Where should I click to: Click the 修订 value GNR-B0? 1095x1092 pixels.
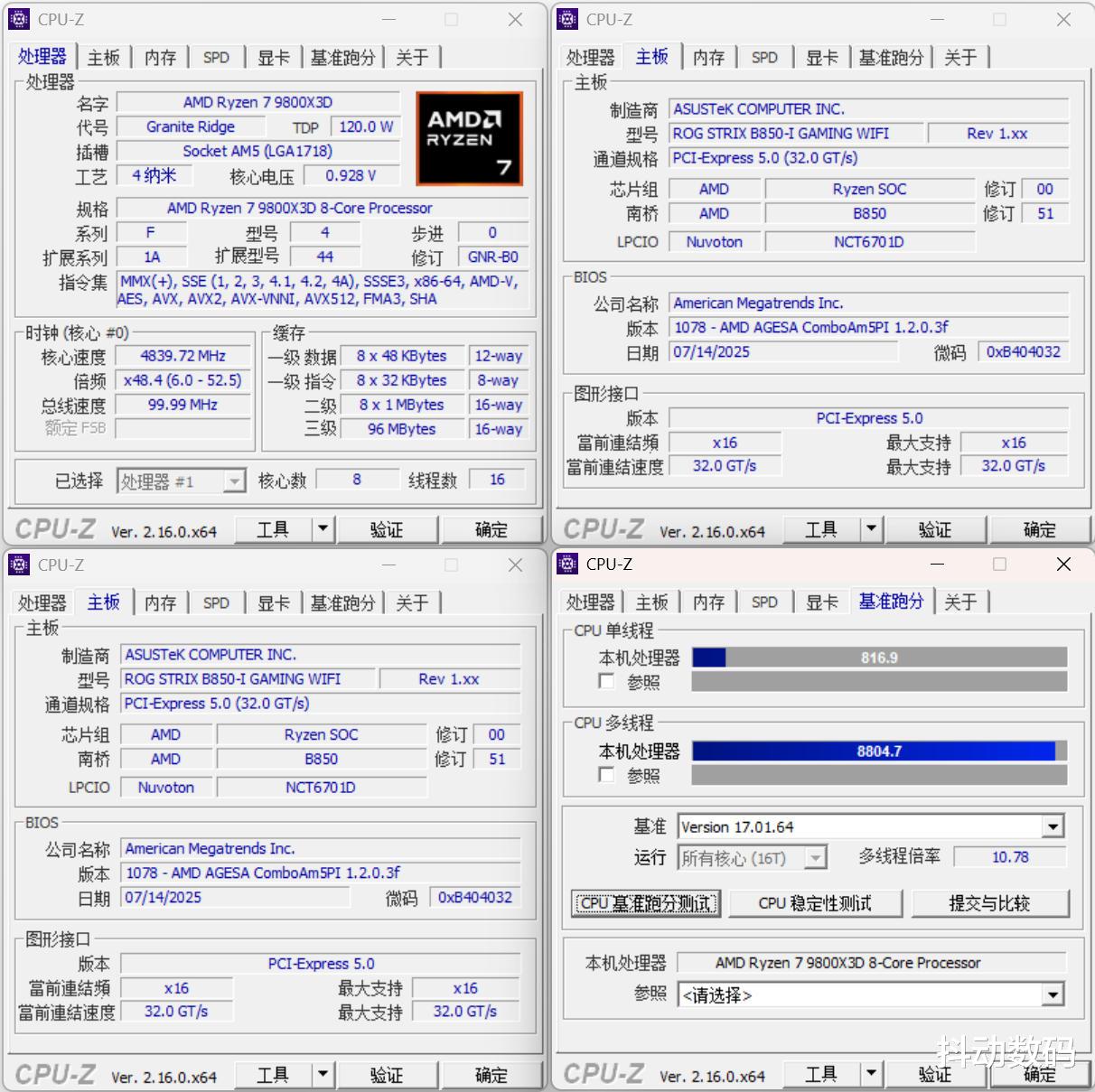tap(492, 257)
